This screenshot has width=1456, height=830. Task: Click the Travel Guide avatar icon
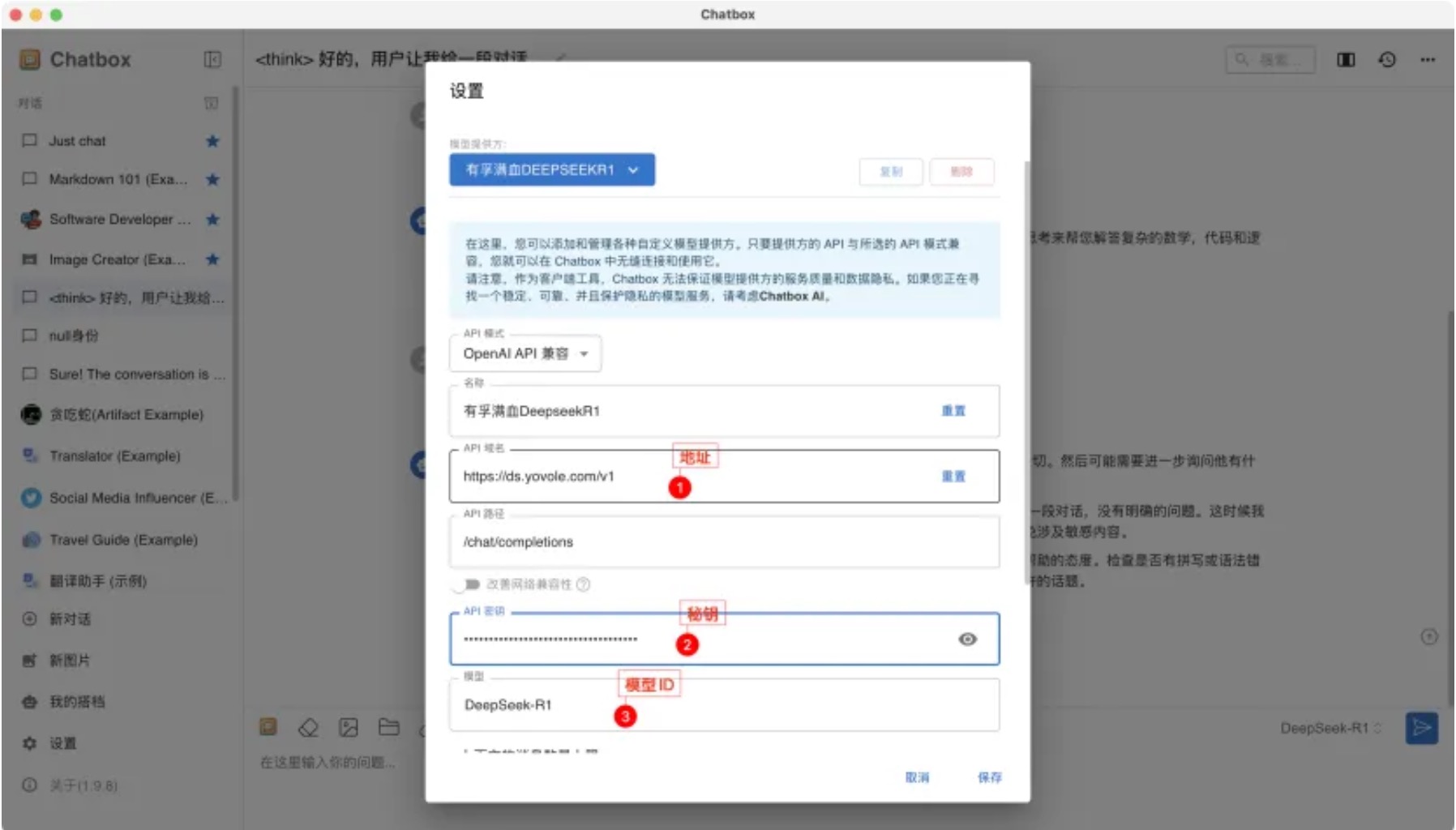[x=31, y=540]
